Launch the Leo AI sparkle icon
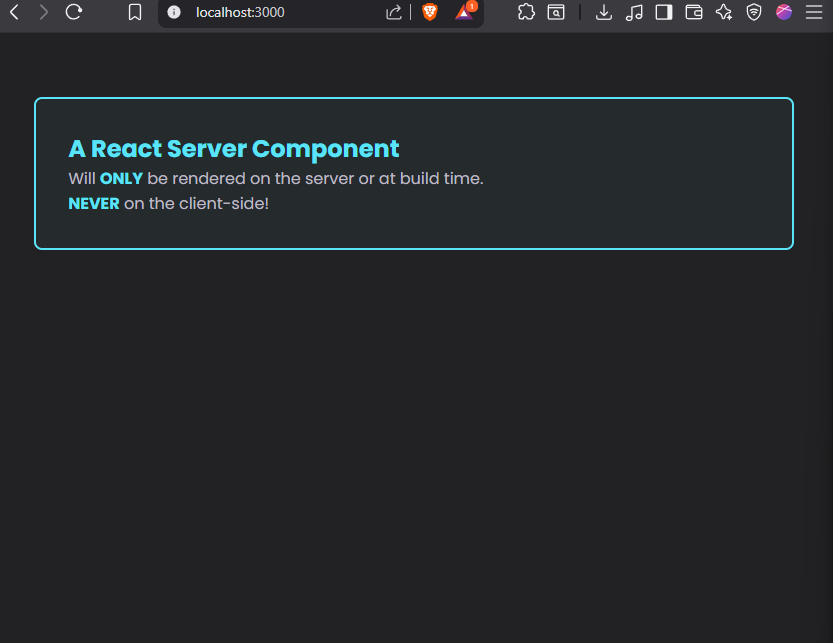833x643 pixels. pyautogui.click(x=724, y=12)
